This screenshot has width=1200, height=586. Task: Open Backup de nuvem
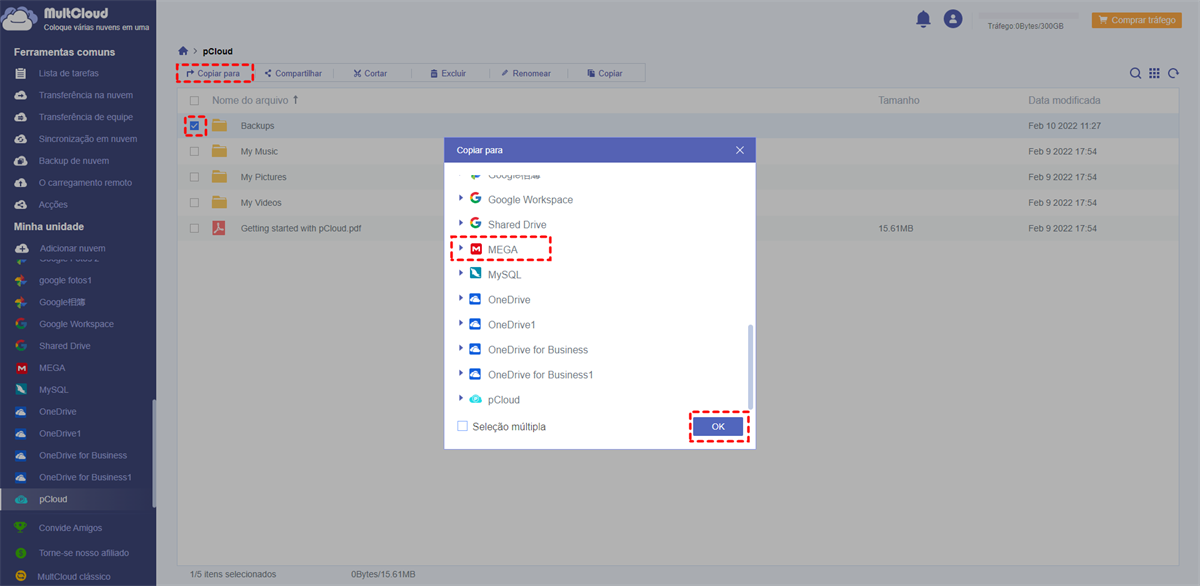73,161
